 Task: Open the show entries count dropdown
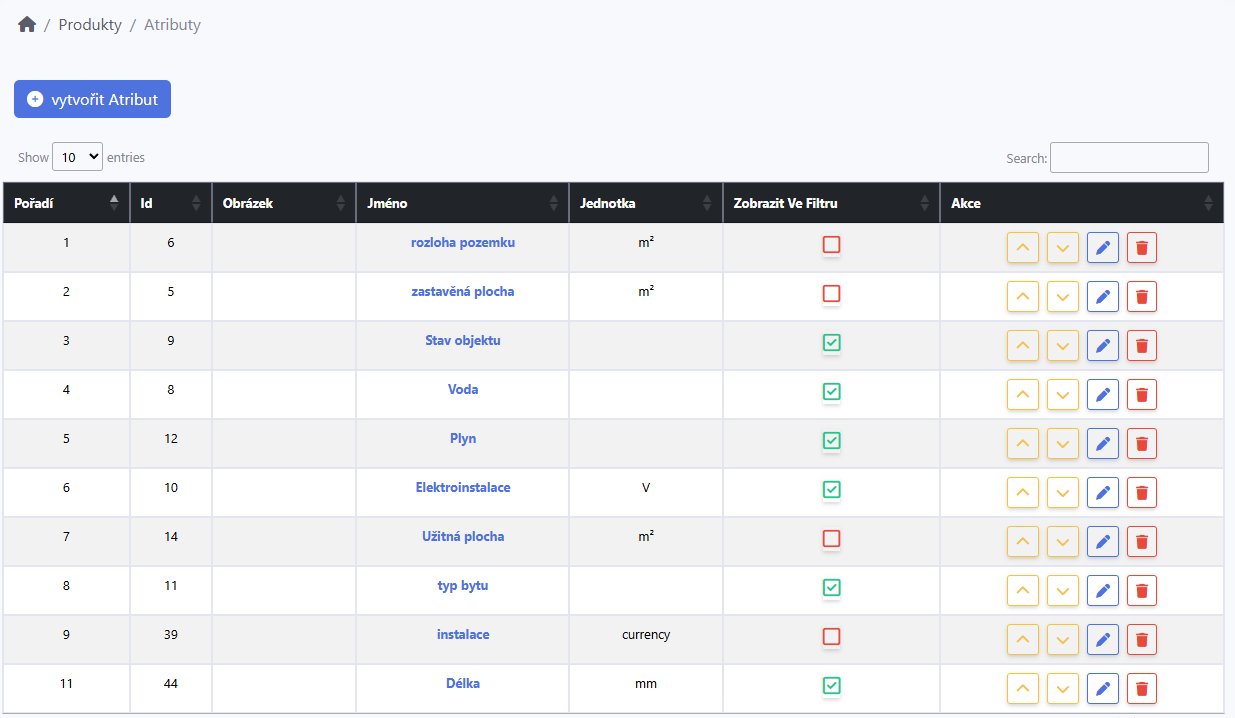[77, 157]
